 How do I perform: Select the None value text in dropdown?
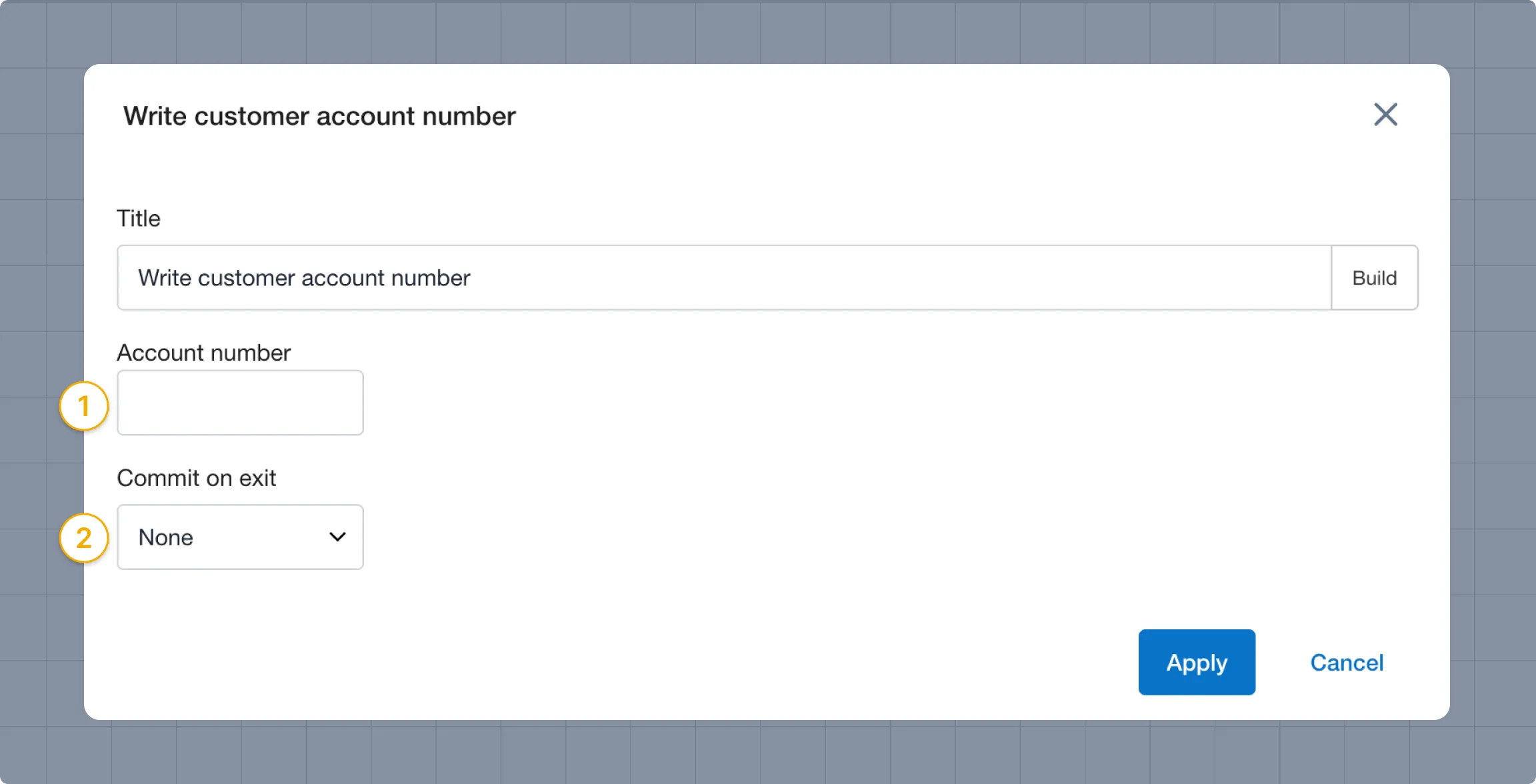(165, 537)
